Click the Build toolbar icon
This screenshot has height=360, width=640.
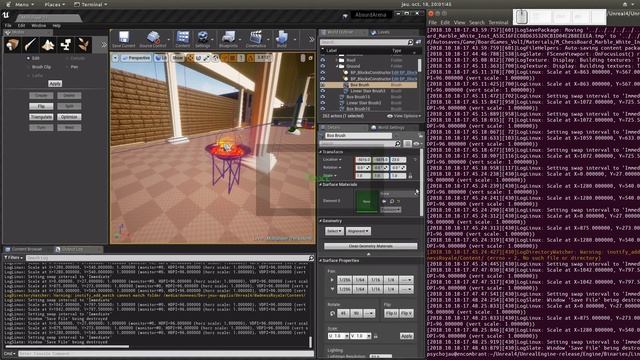point(282,39)
